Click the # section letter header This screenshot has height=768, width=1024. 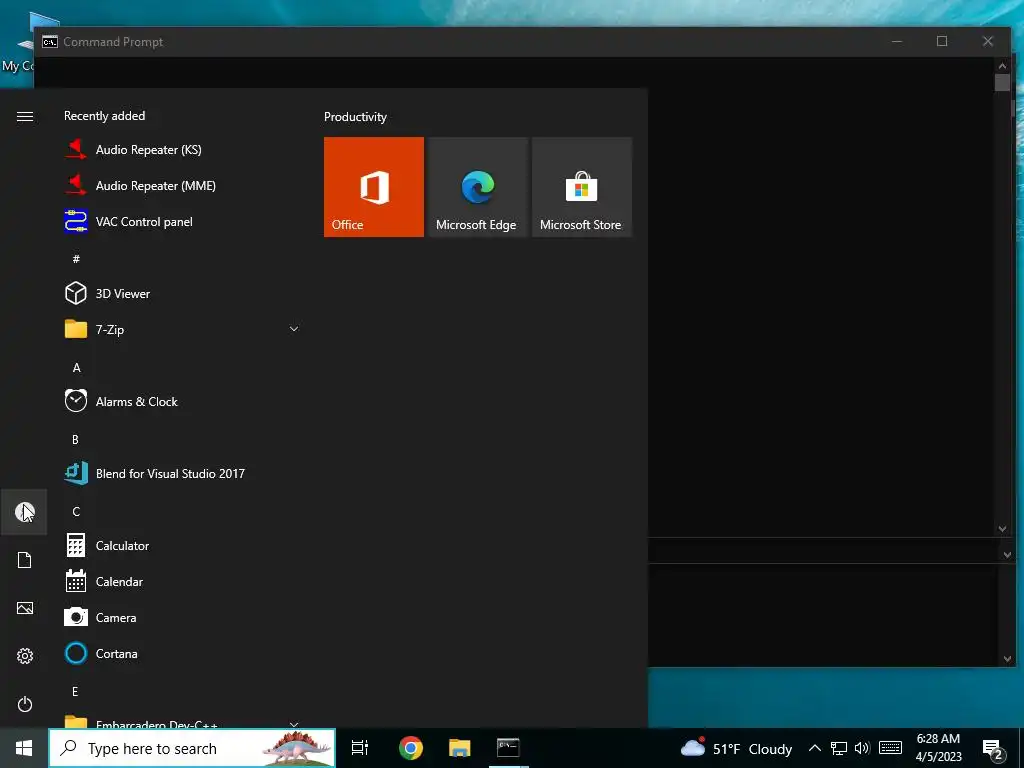[76, 259]
